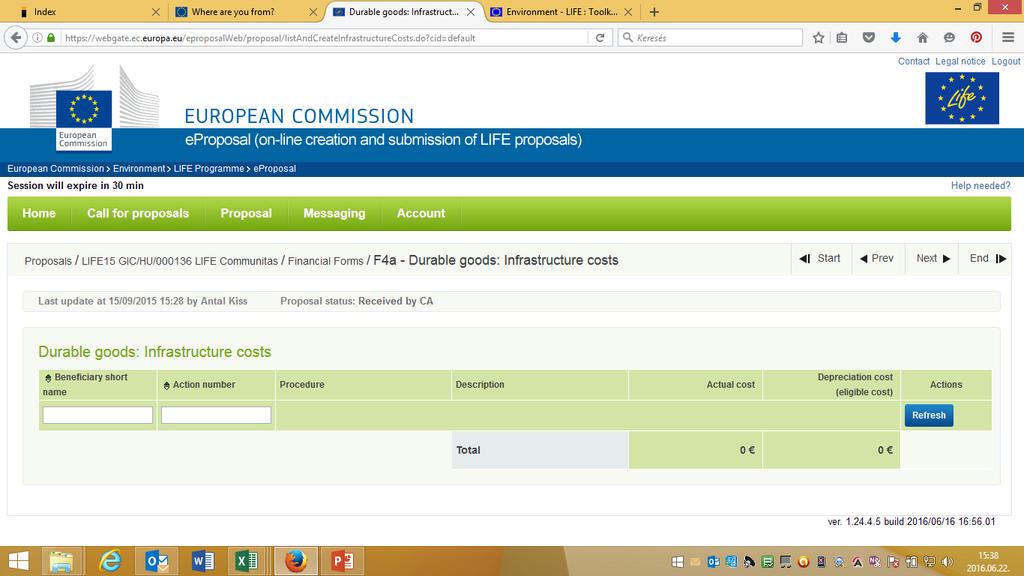Open a new browser tab
1024x576 pixels.
[654, 12]
